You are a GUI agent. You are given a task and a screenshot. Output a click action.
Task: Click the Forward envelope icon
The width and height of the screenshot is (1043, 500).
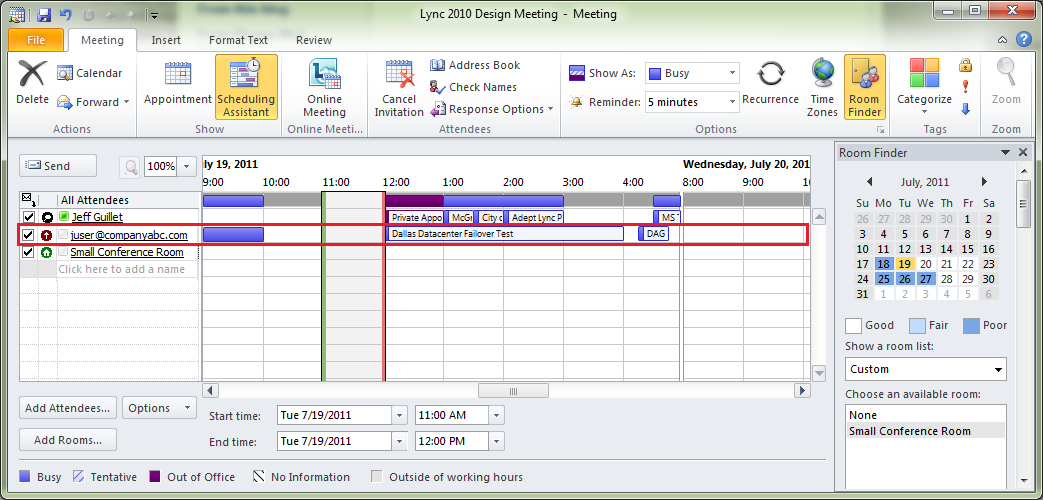65,102
